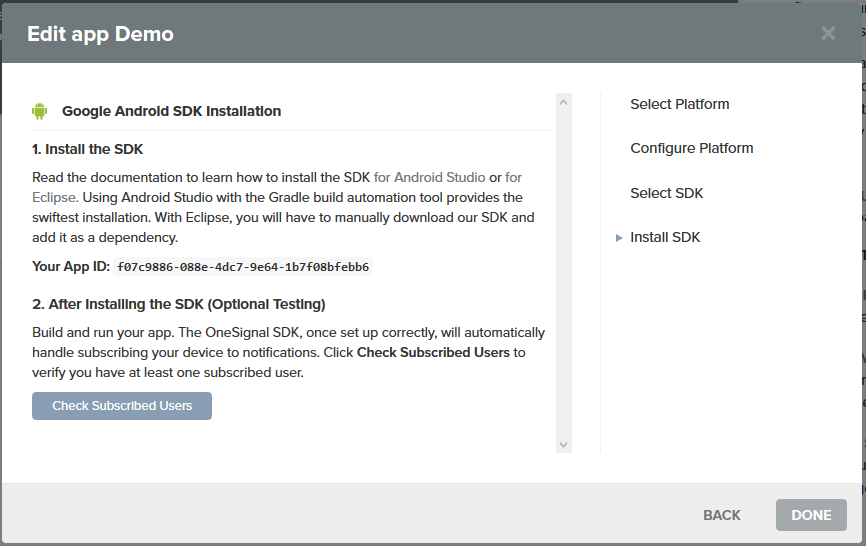This screenshot has width=866, height=546.
Task: Click the green Android robot icon
Action: 40,111
